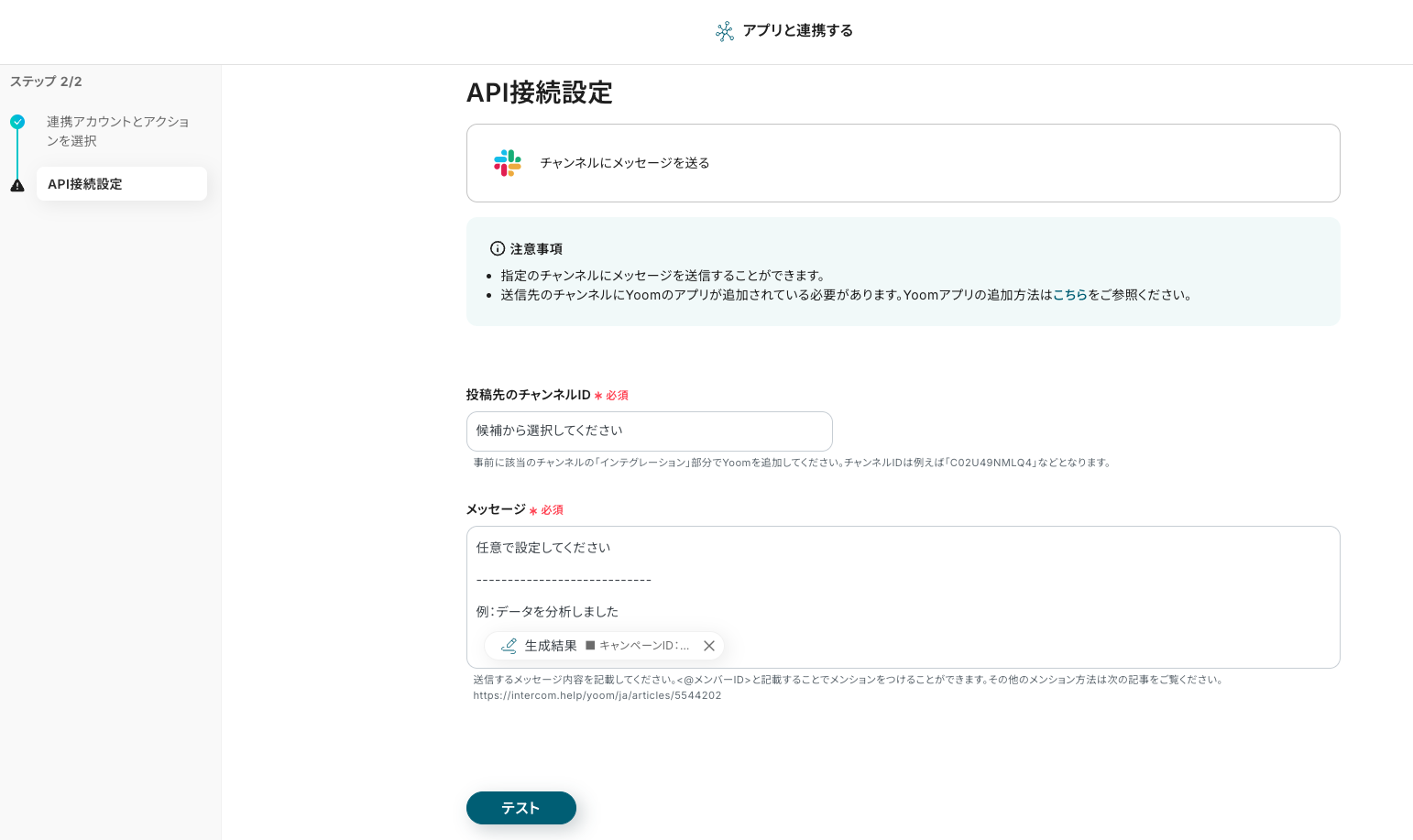
Task: Click the 生成結果 キャンペーンID chip
Action: tap(604, 646)
